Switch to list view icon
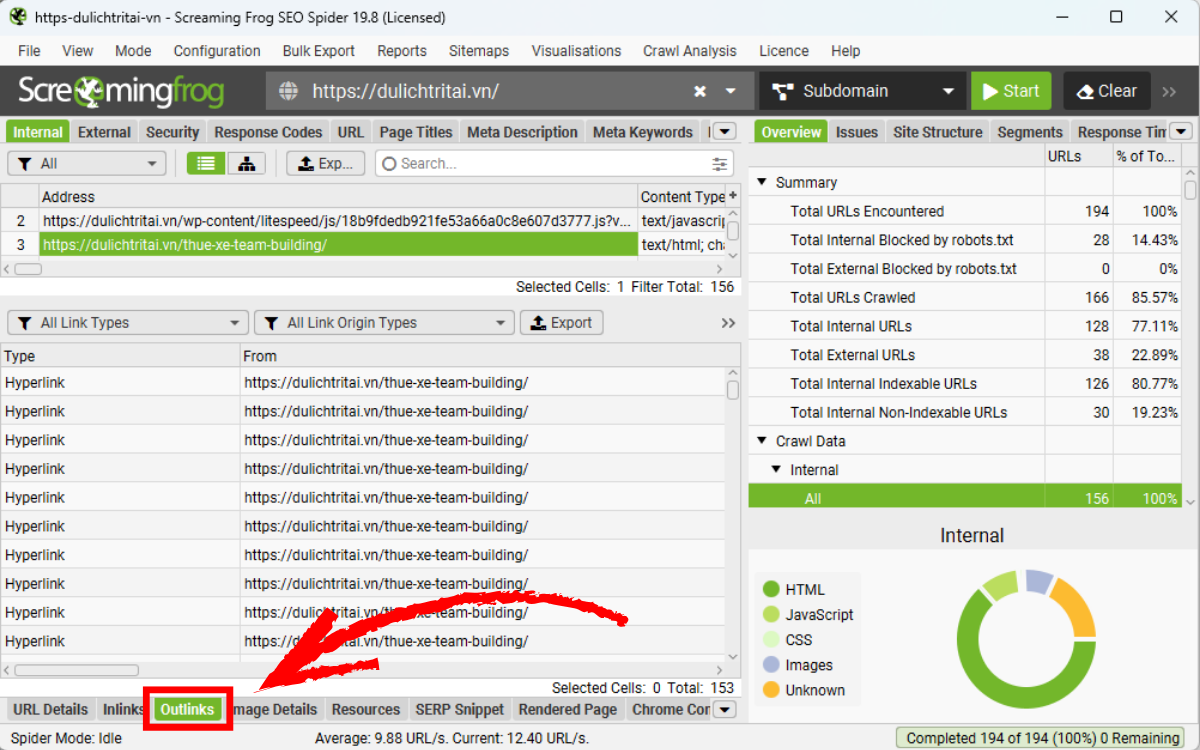The height and width of the screenshot is (750, 1200). (205, 164)
